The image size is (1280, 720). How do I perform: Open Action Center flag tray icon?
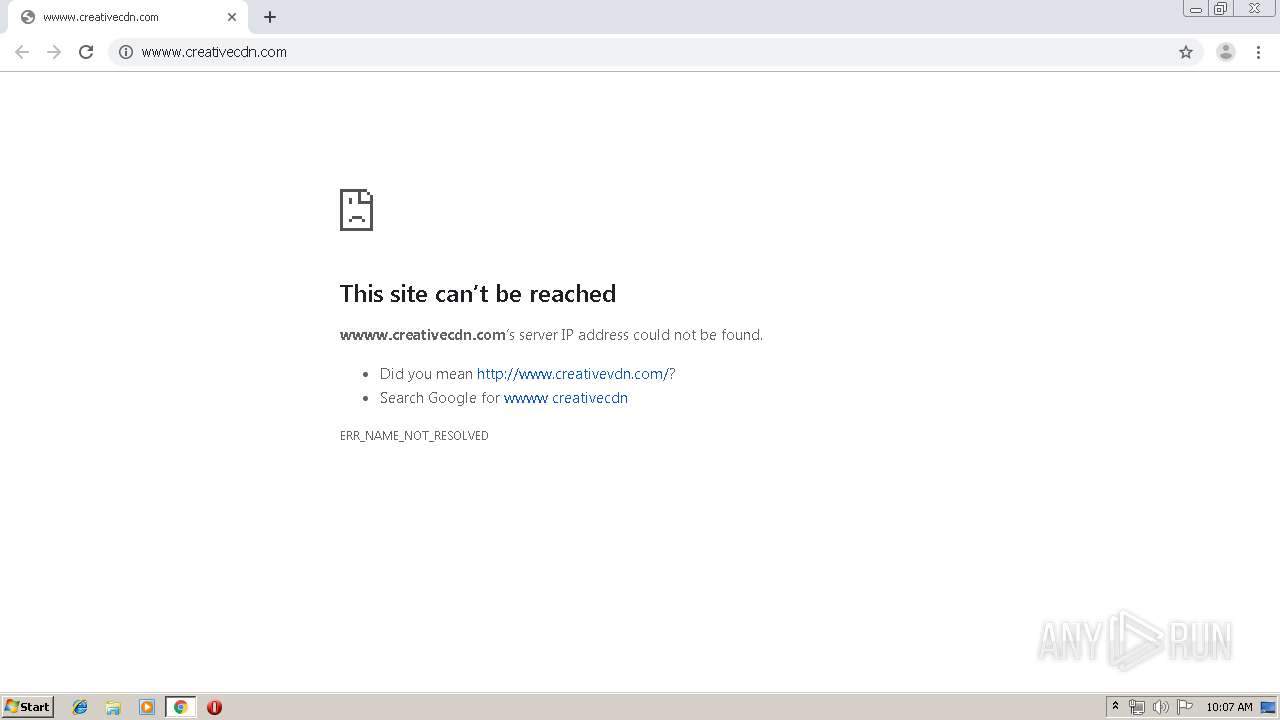(1185, 707)
